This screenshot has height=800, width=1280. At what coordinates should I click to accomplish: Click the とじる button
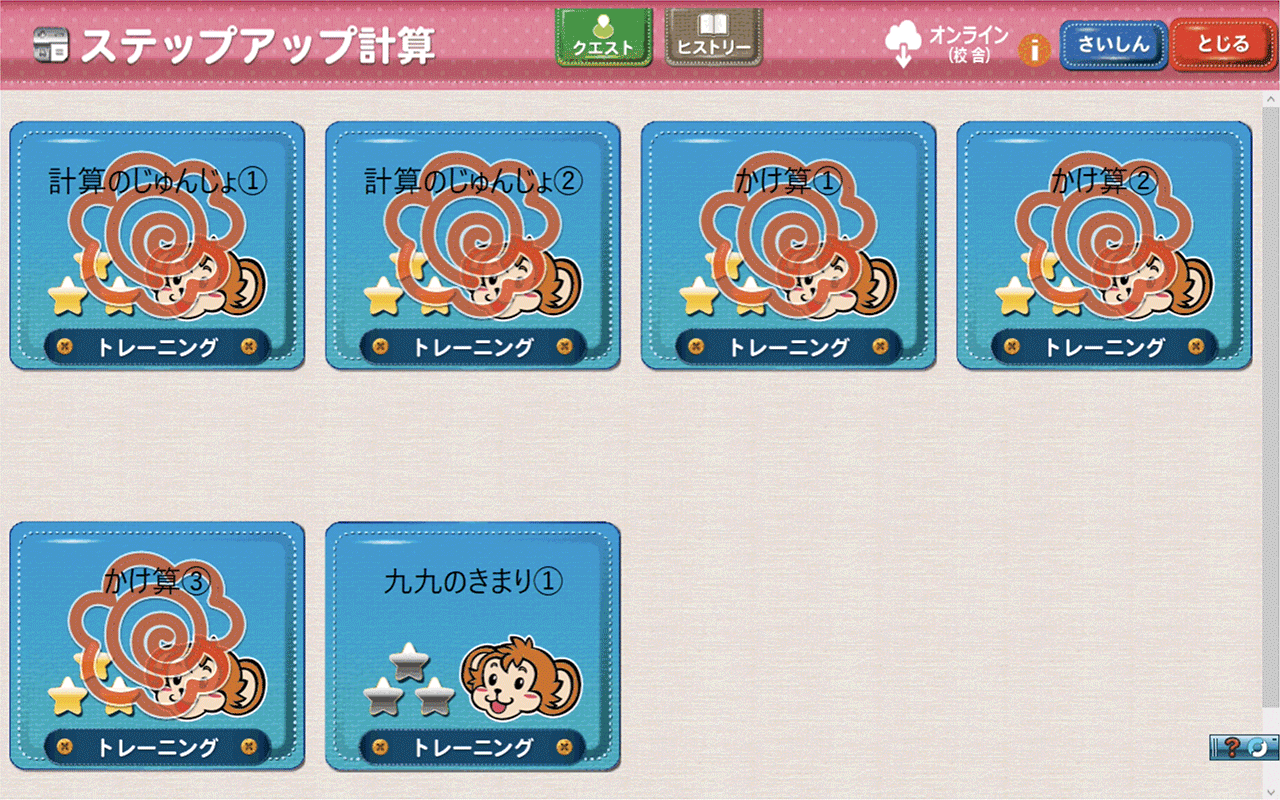pyautogui.click(x=1222, y=44)
